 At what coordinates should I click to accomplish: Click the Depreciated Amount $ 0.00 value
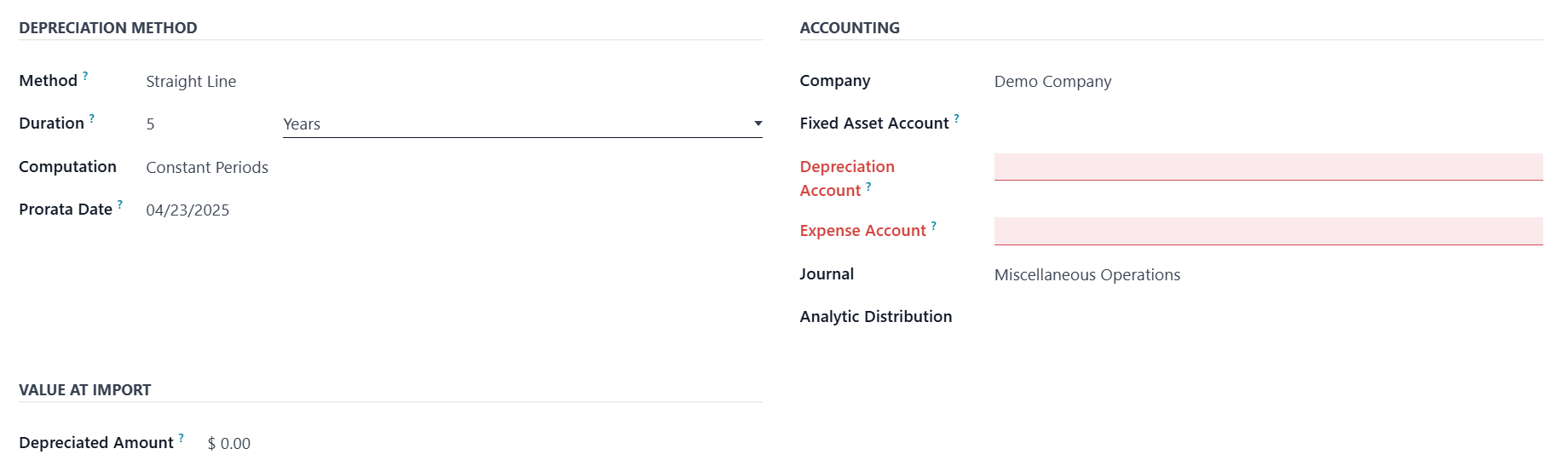[x=229, y=444]
